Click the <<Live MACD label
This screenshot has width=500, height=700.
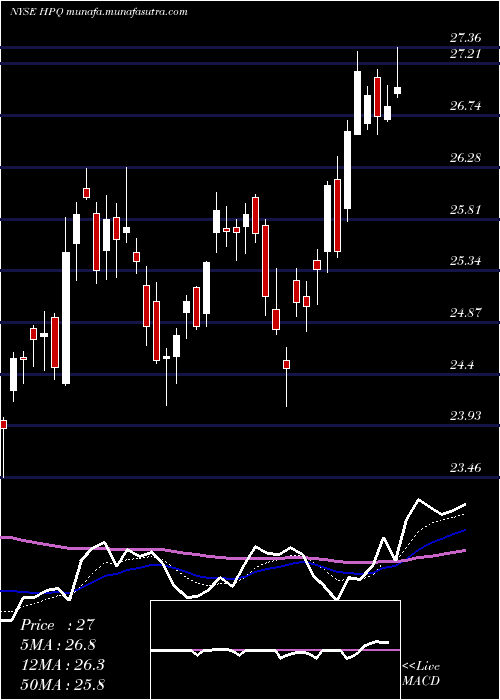(421, 673)
